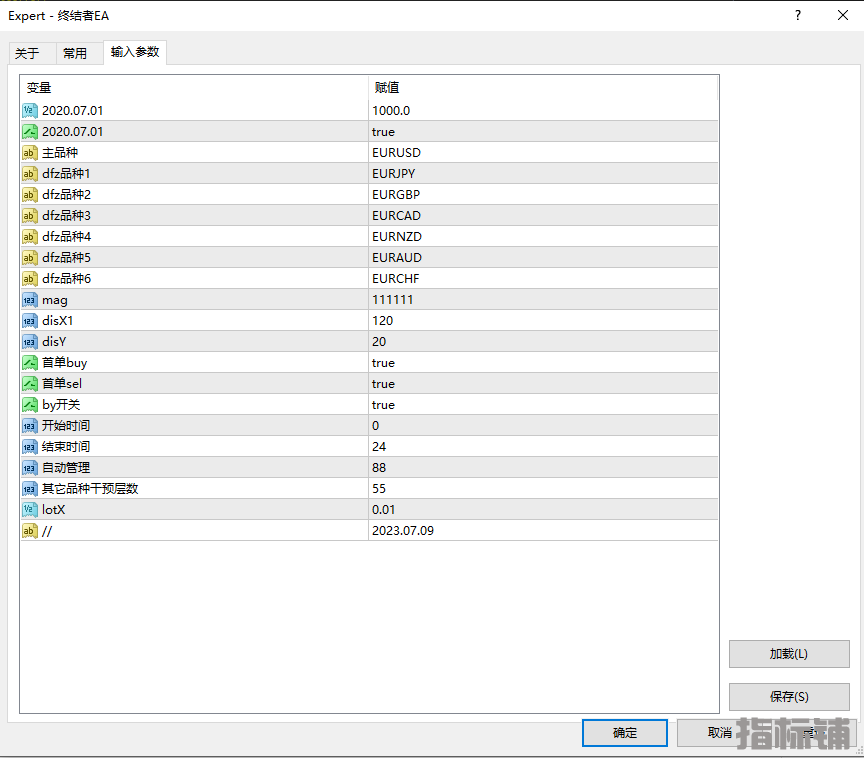Select the EURUSD value field
This screenshot has width=864, height=758.
[396, 153]
